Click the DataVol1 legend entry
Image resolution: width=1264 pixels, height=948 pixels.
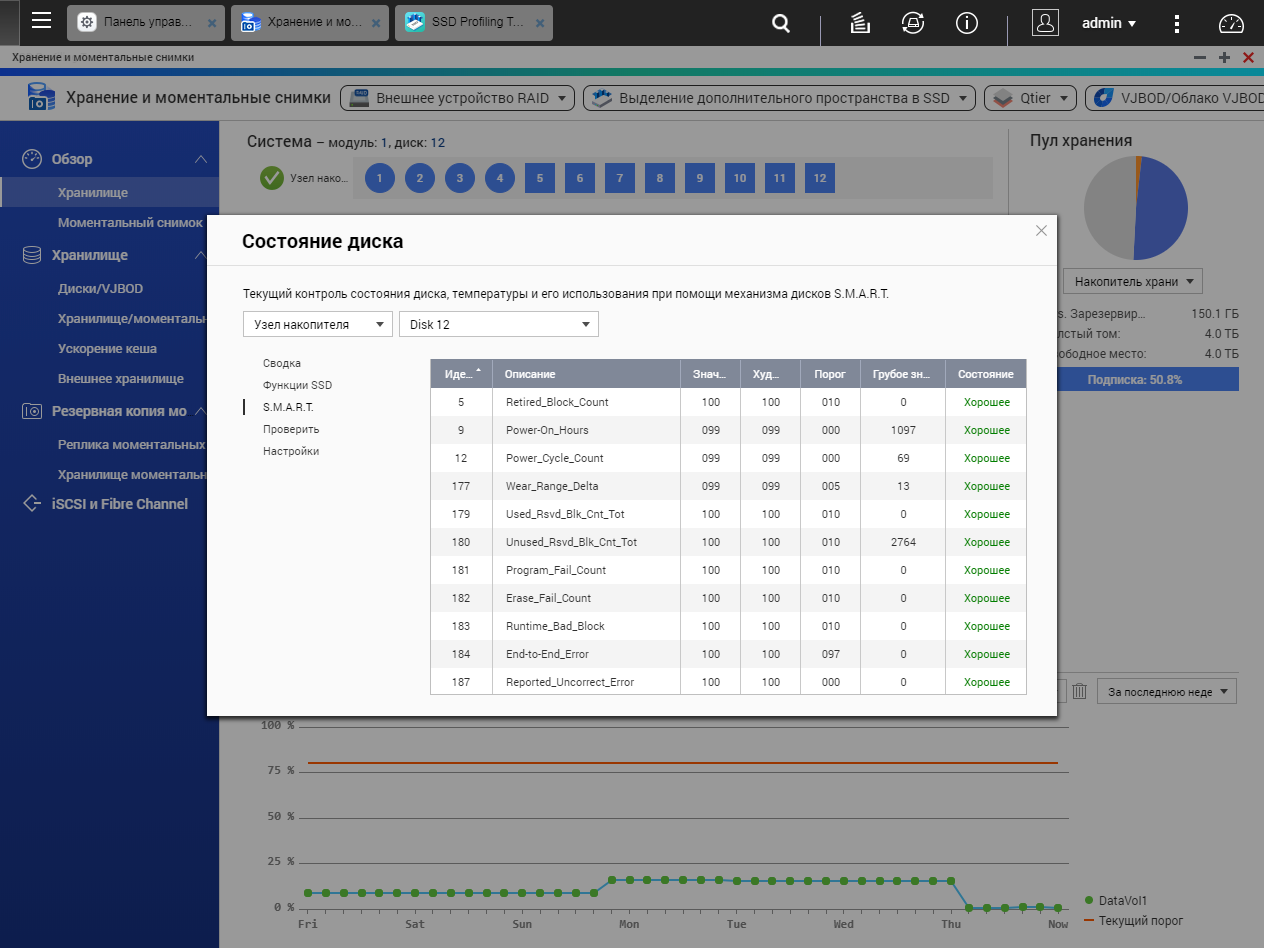click(x=1115, y=901)
